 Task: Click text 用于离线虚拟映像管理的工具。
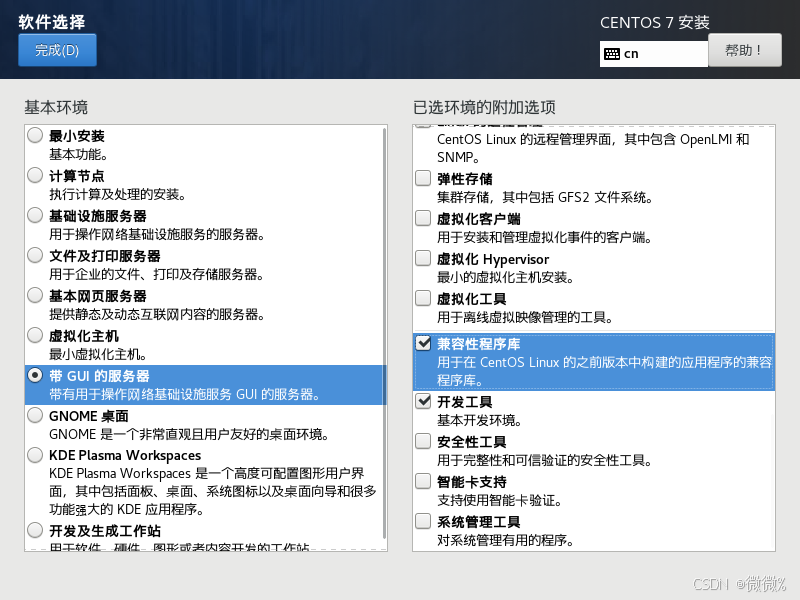(x=525, y=317)
